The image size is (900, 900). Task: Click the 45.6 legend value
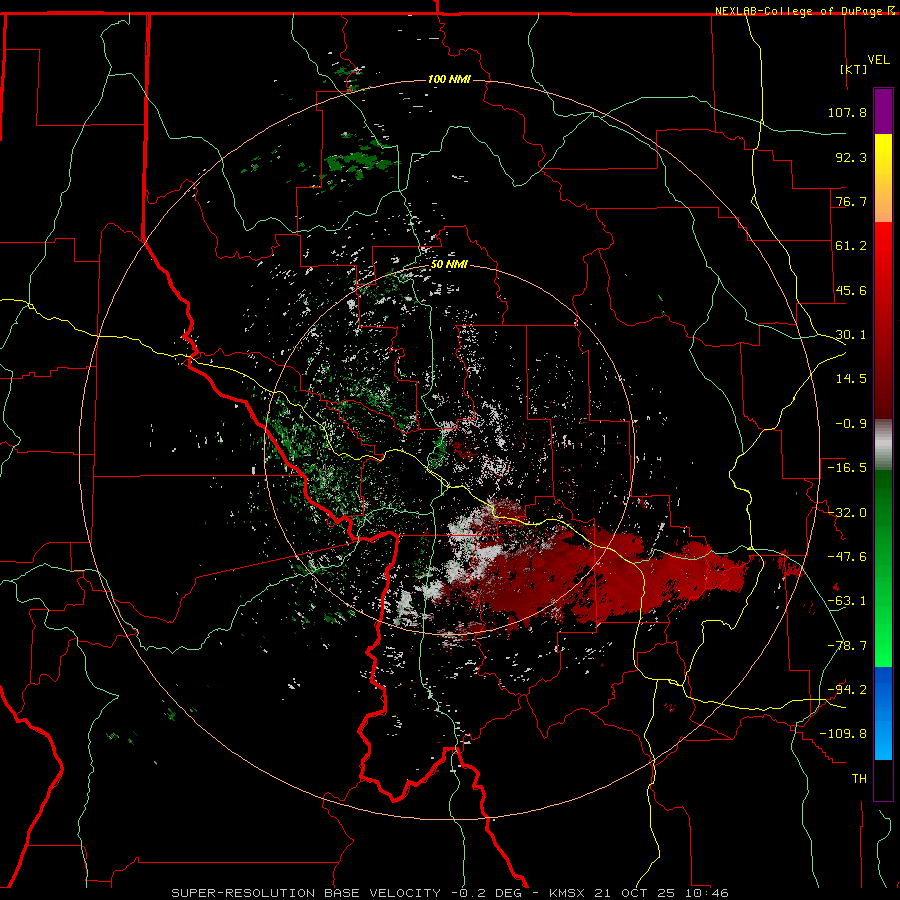coord(851,290)
